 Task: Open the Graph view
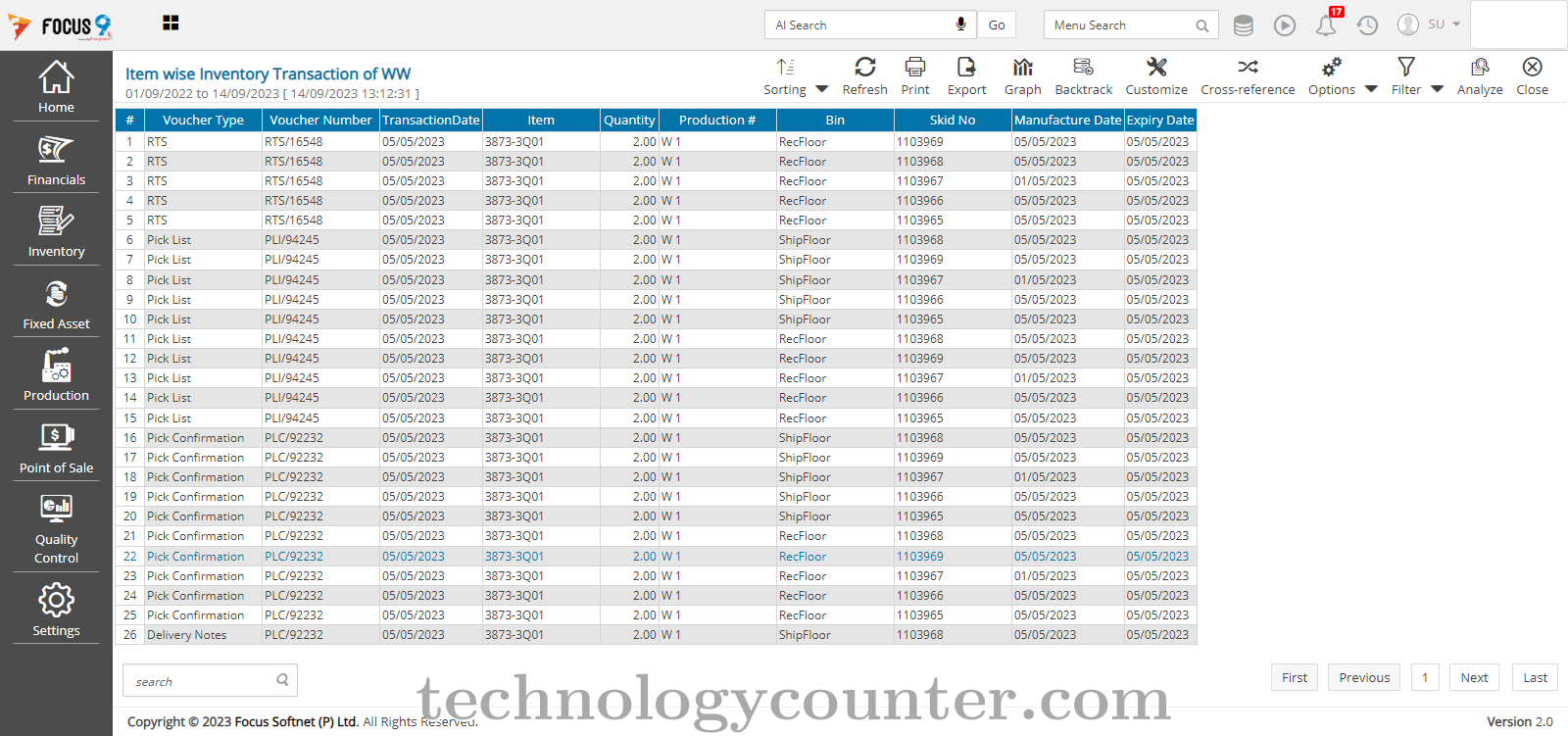pos(1023,75)
